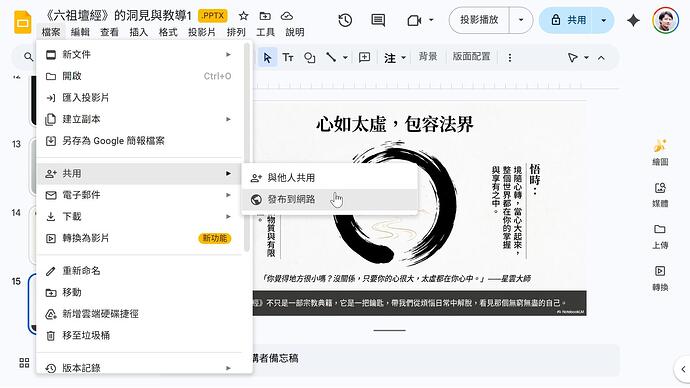Screen dimensions: 690x388
Task: Click the search magnifier in the toolbar
Action: pyautogui.click(x=29, y=57)
